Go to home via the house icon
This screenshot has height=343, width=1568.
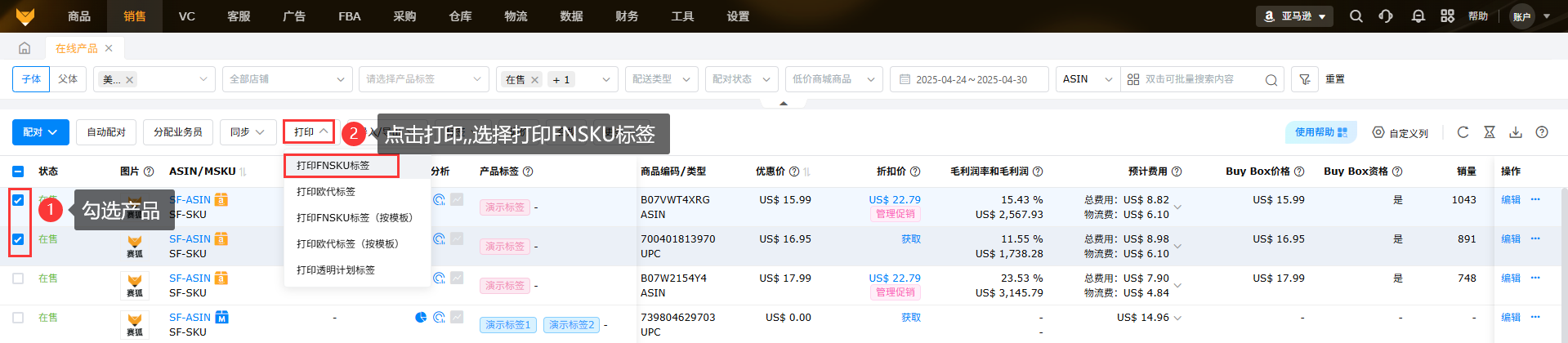pos(25,48)
